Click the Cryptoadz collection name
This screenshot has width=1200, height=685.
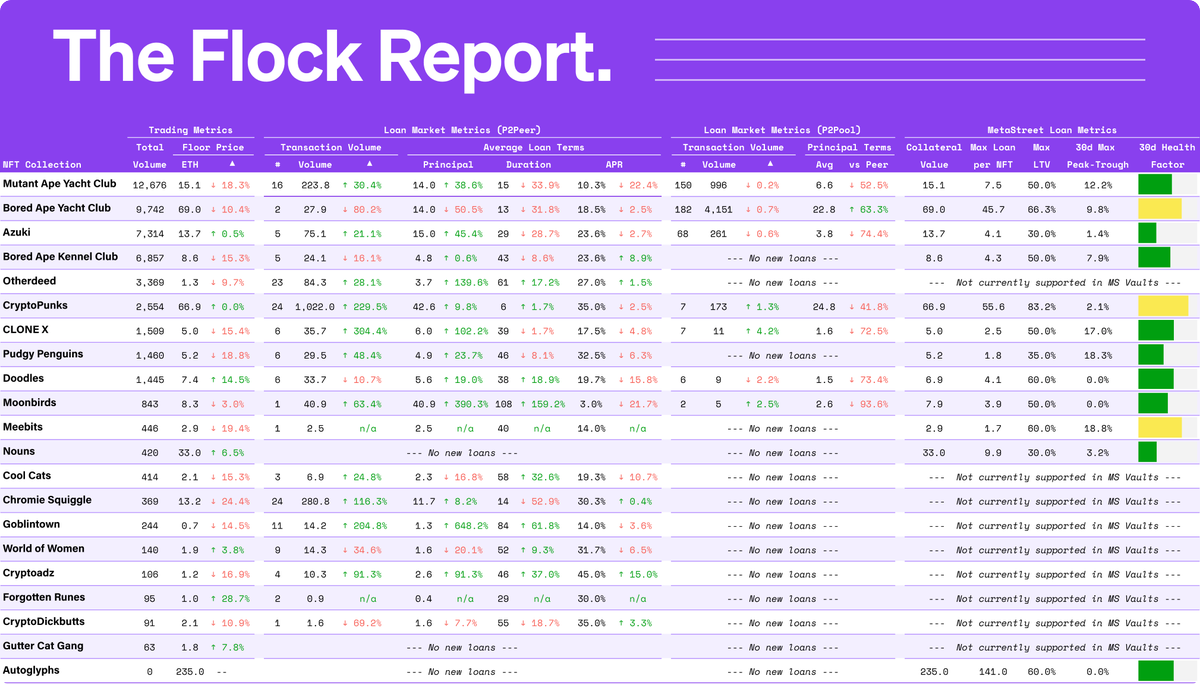30,573
